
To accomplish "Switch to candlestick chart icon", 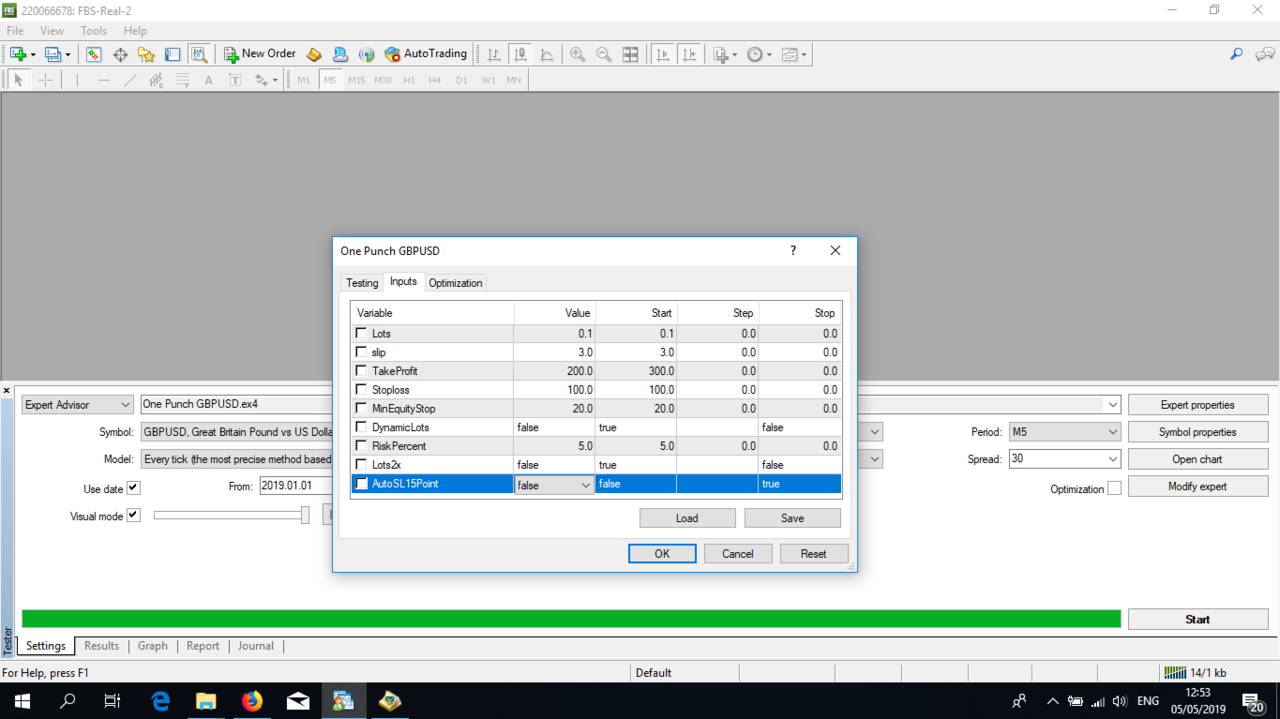I will (x=520, y=54).
